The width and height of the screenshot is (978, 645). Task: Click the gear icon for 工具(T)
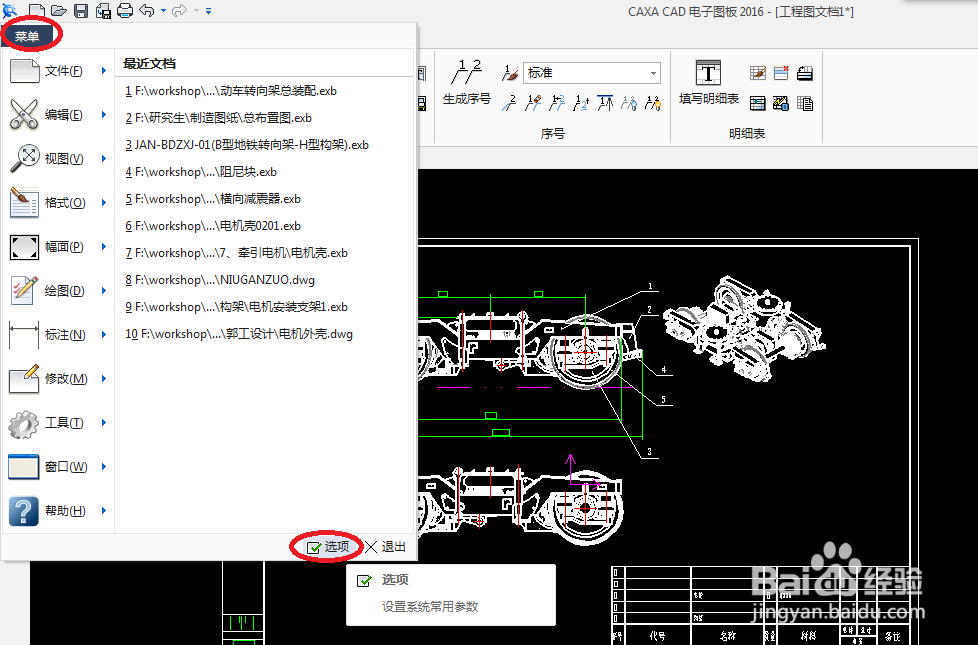coord(24,424)
